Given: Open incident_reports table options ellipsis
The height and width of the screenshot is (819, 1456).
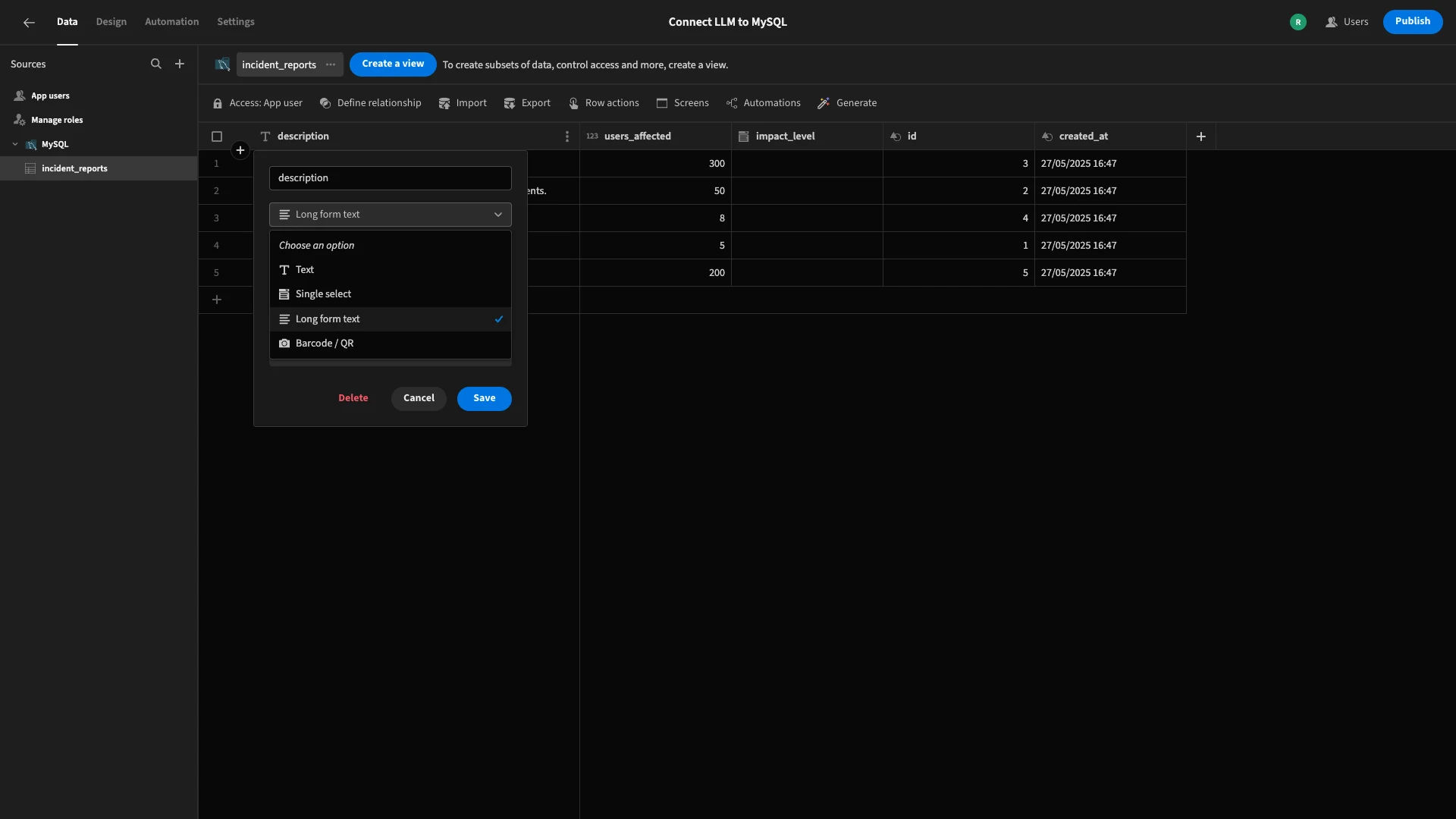Looking at the screenshot, I should pyautogui.click(x=331, y=64).
